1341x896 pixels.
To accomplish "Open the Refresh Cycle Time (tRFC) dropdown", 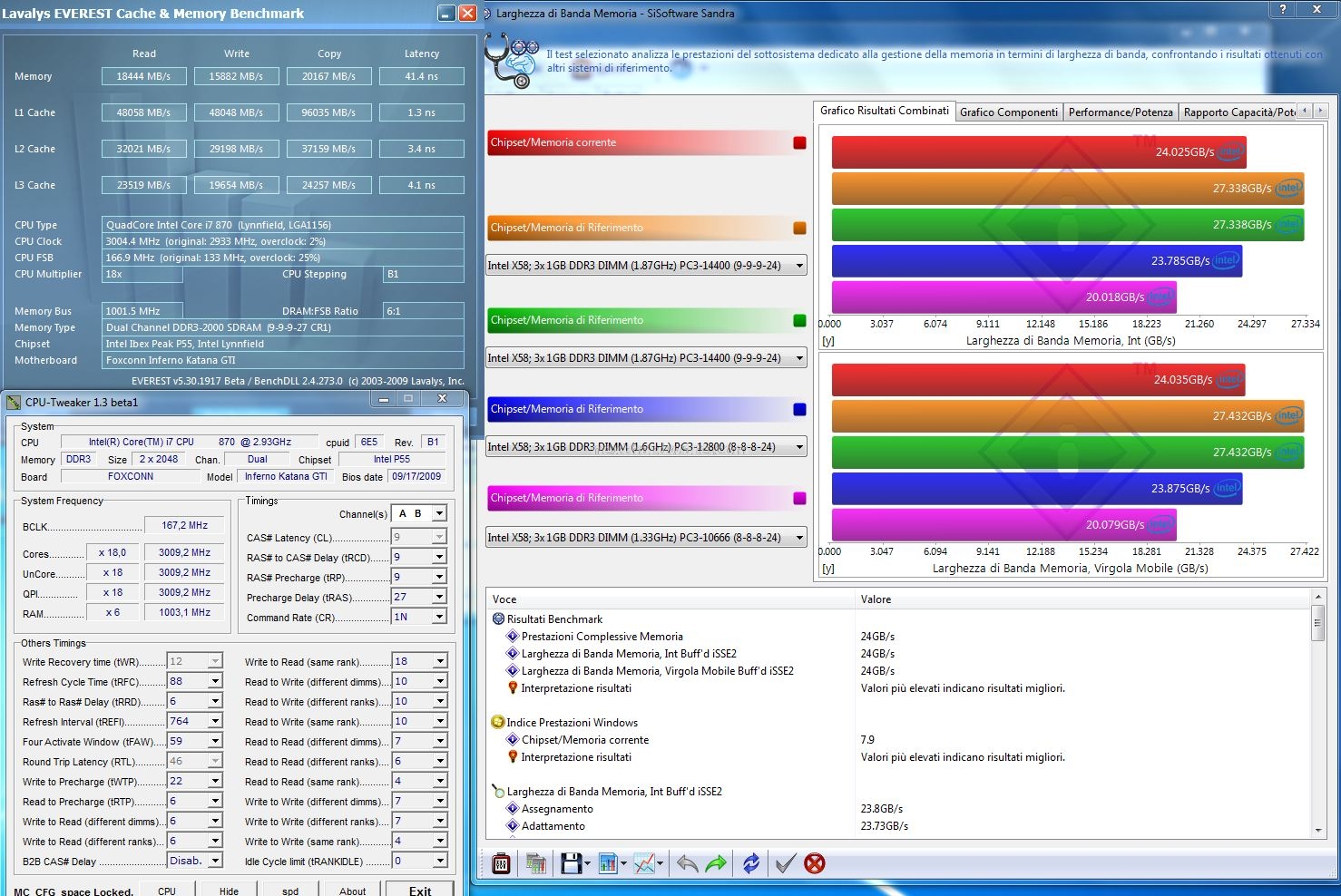I will coord(215,681).
